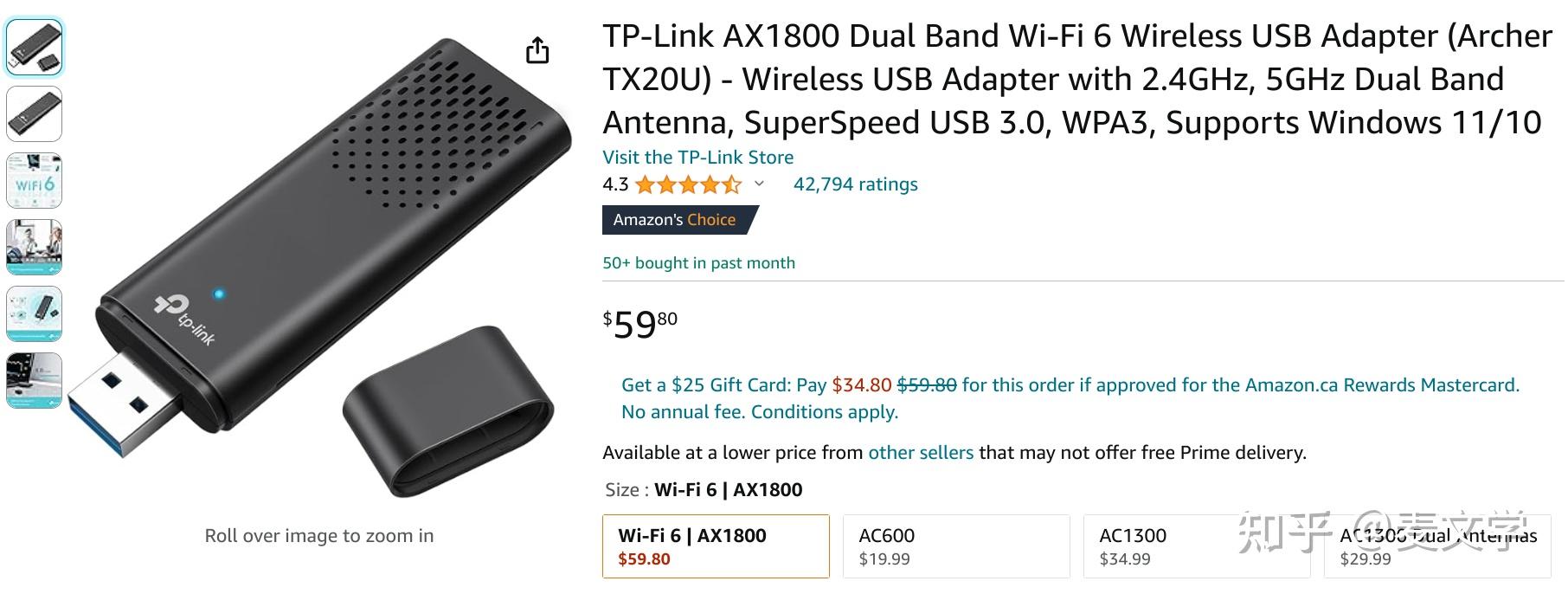The height and width of the screenshot is (594, 1568).
Task: Click the $25 Gift Card Mastercard offer
Action: coord(1070,385)
